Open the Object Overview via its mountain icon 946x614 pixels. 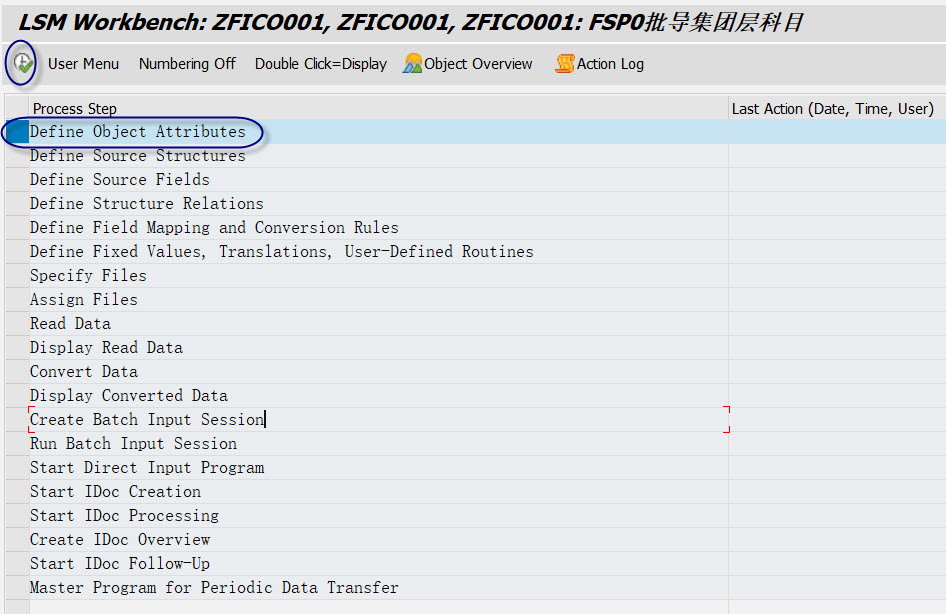(466, 63)
